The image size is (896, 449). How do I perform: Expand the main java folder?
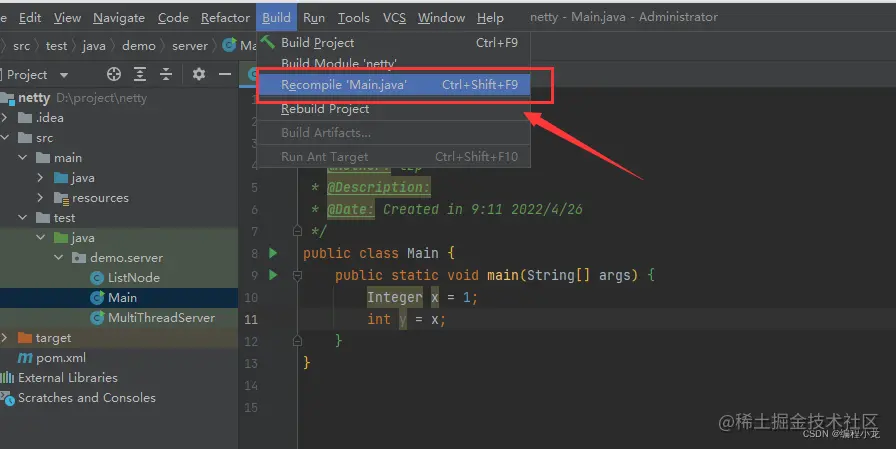tap(40, 178)
